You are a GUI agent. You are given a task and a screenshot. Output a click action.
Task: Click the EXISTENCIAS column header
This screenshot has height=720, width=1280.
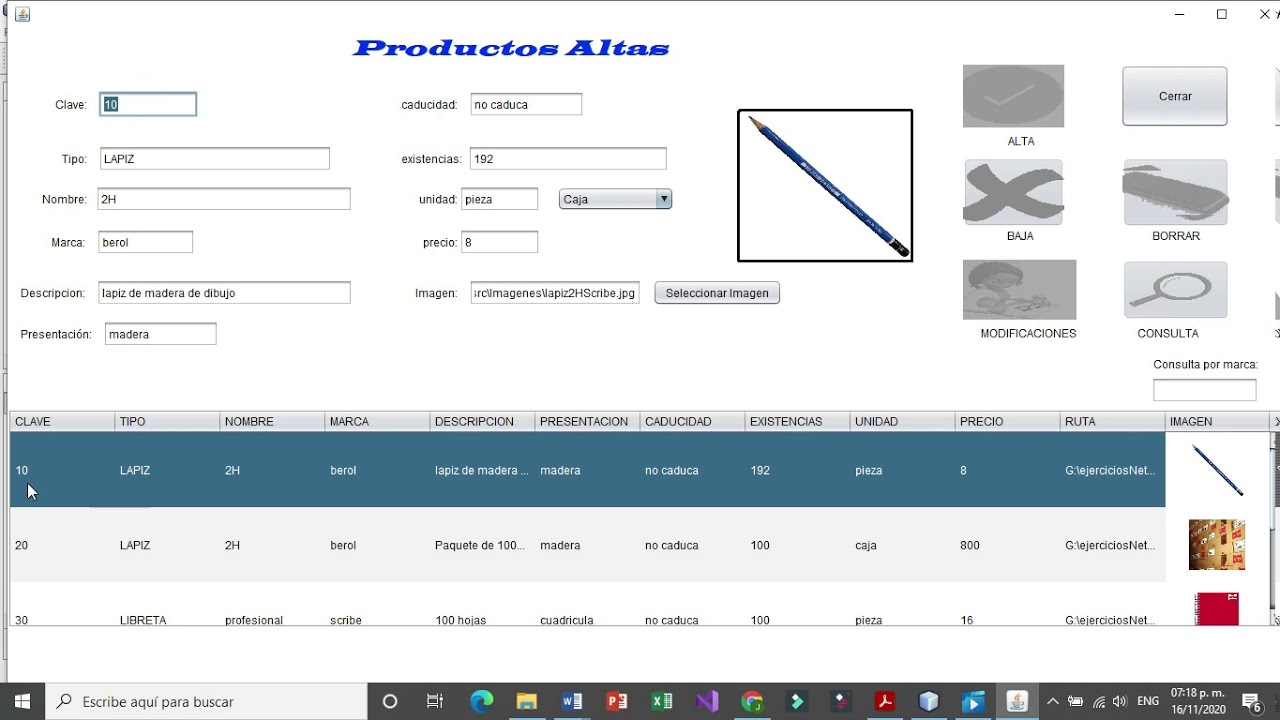point(797,422)
